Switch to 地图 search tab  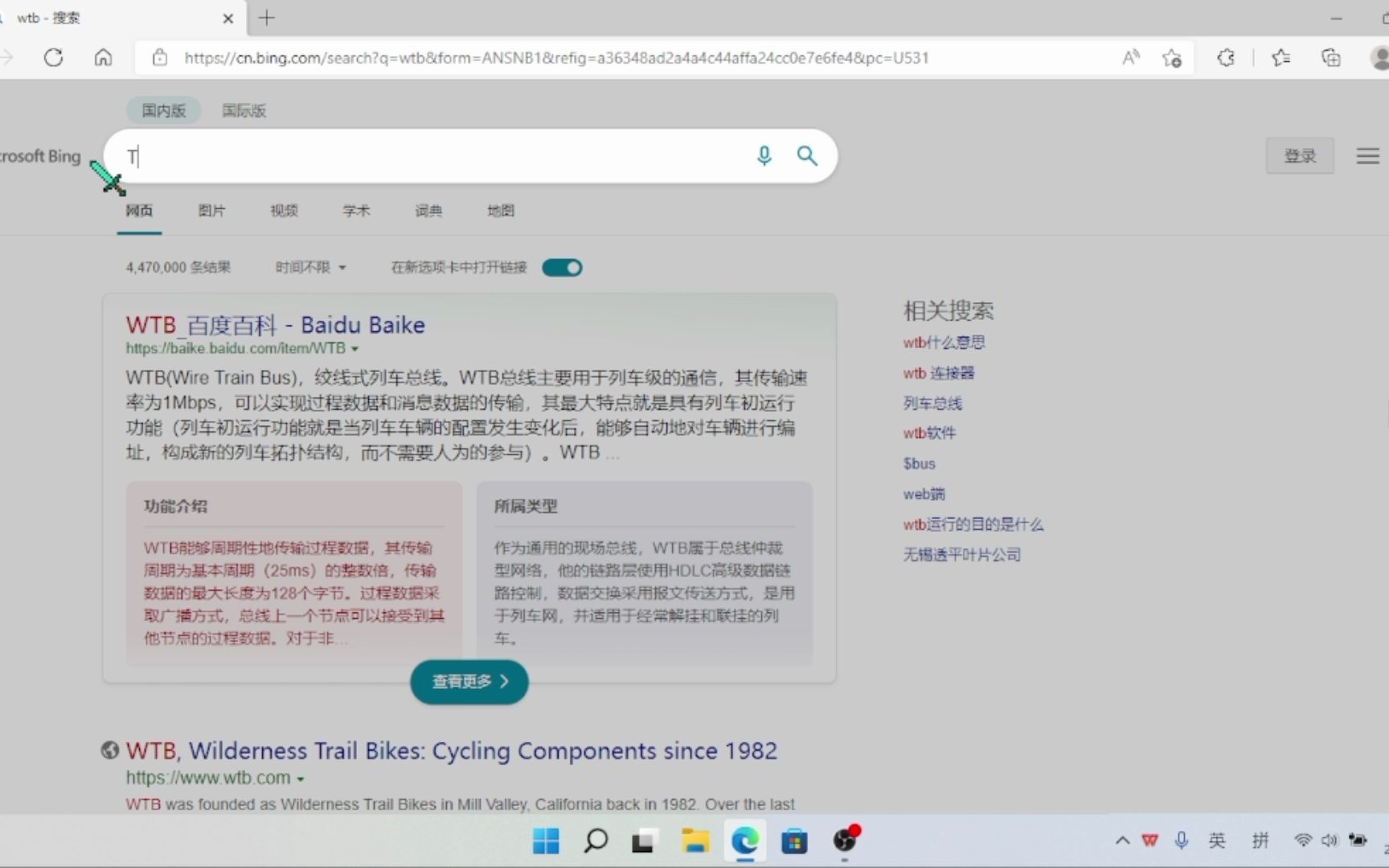501,211
